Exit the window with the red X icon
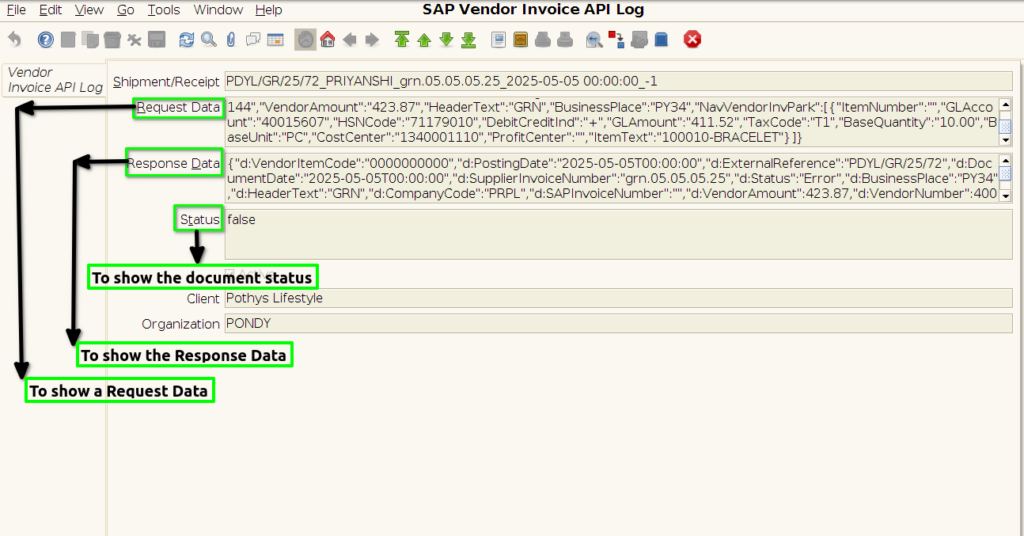Viewport: 1024px width, 536px height. (x=692, y=40)
